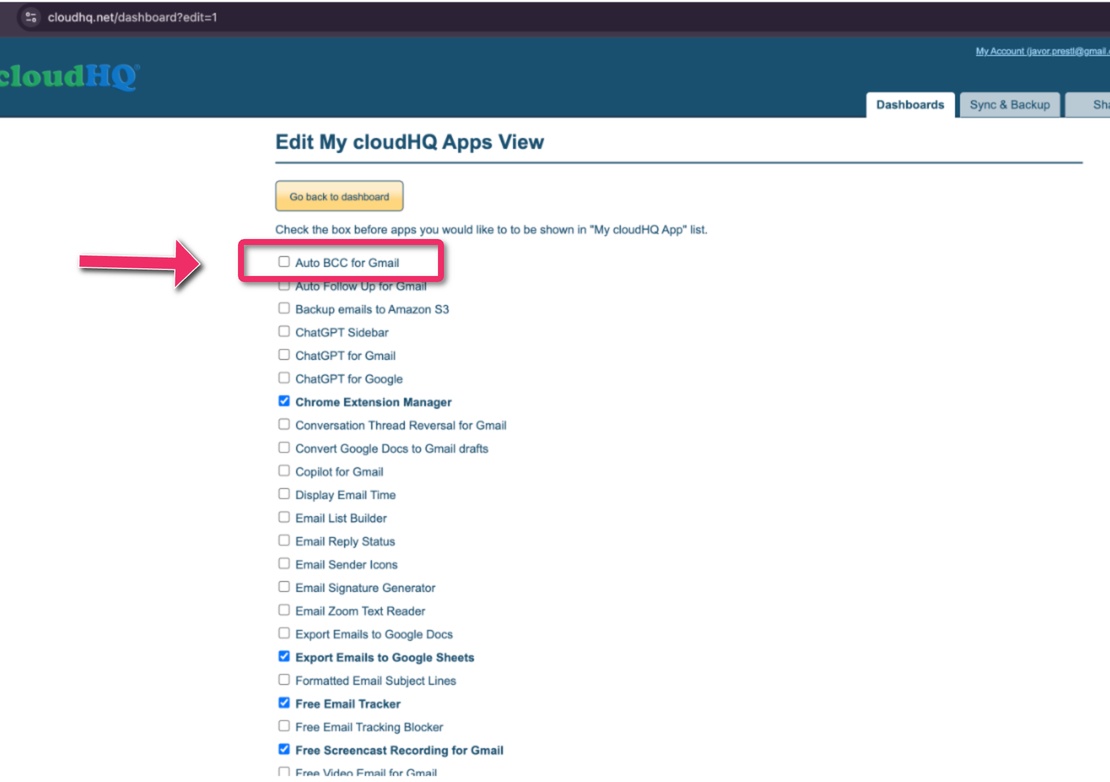Uncheck Free Screencast Recording for Gmail box
Image resolution: width=1110 pixels, height=782 pixels.
(x=284, y=749)
